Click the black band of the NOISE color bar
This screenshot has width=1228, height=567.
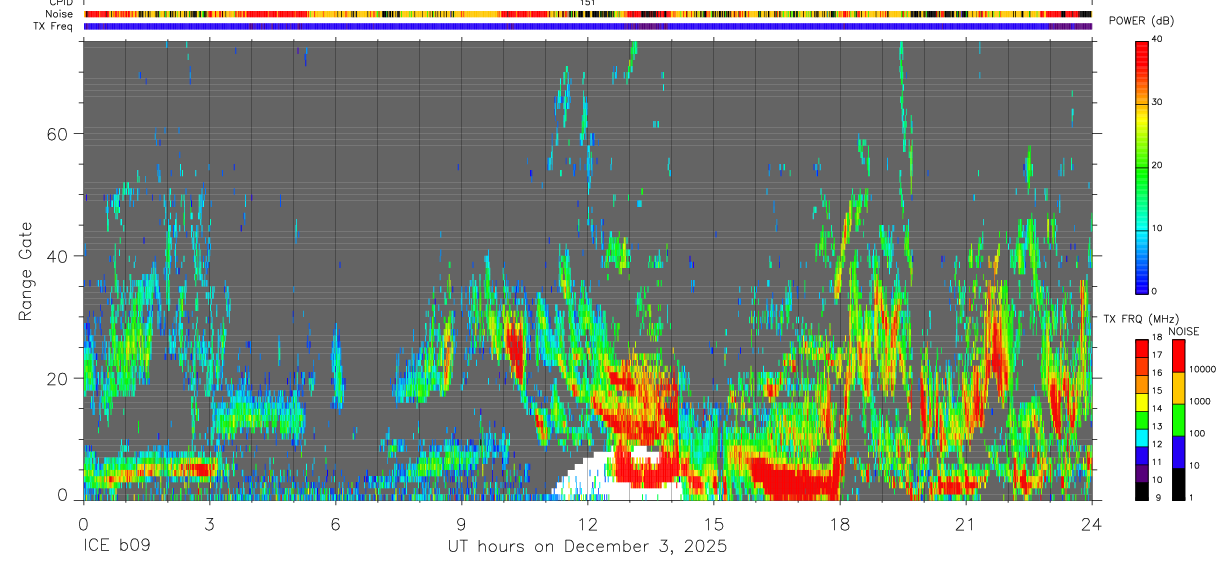(1177, 484)
